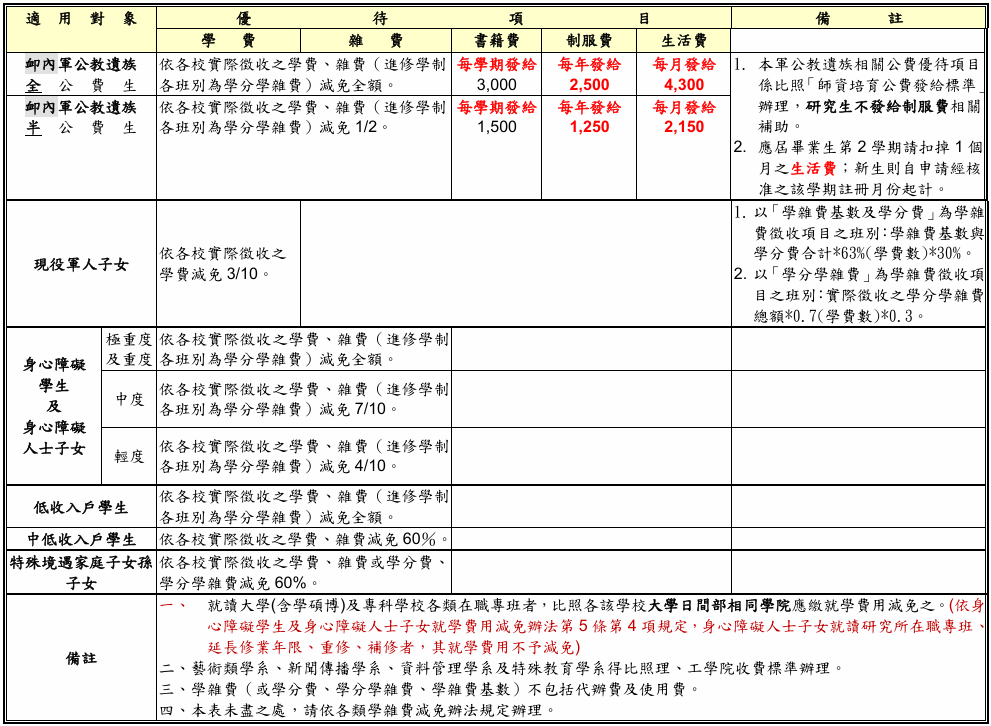The height and width of the screenshot is (726, 991).
Task: Select the "極重度及重度" severity cell
Action: click(129, 349)
